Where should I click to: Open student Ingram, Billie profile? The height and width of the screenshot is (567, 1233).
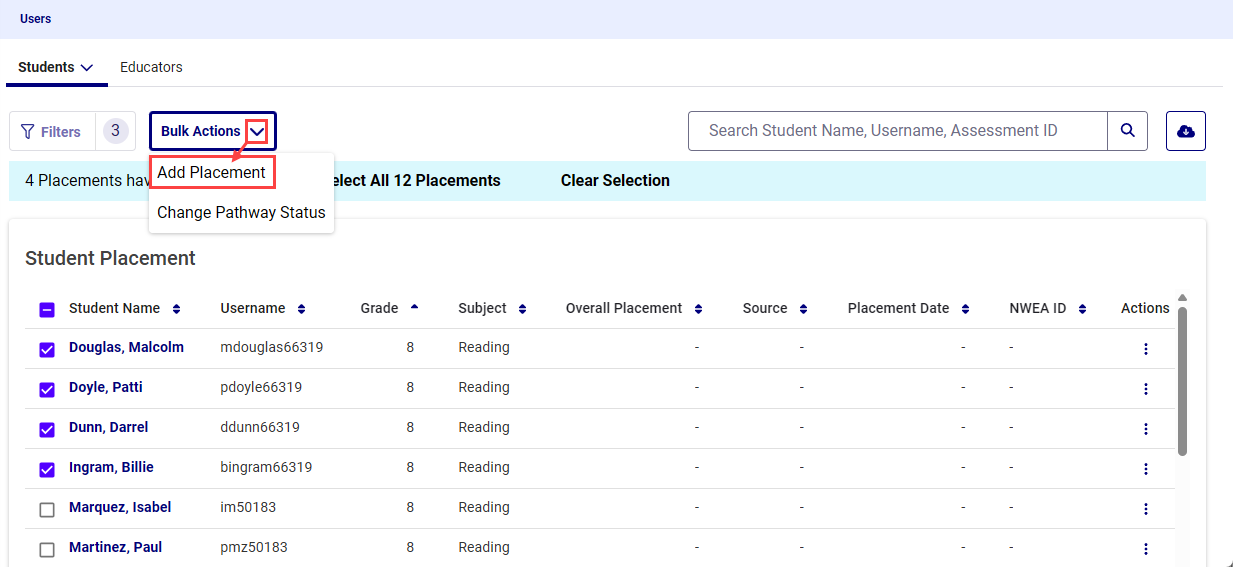click(x=111, y=467)
